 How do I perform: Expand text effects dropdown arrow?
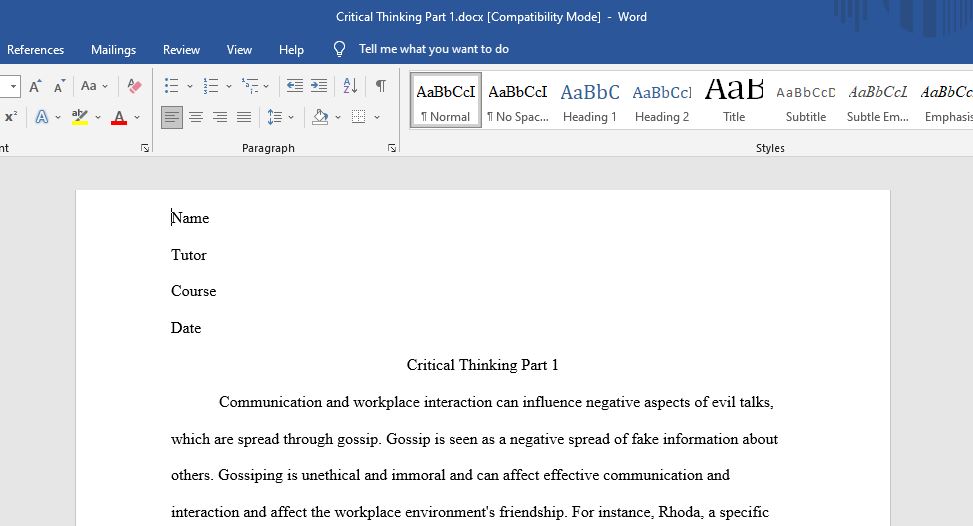58,117
